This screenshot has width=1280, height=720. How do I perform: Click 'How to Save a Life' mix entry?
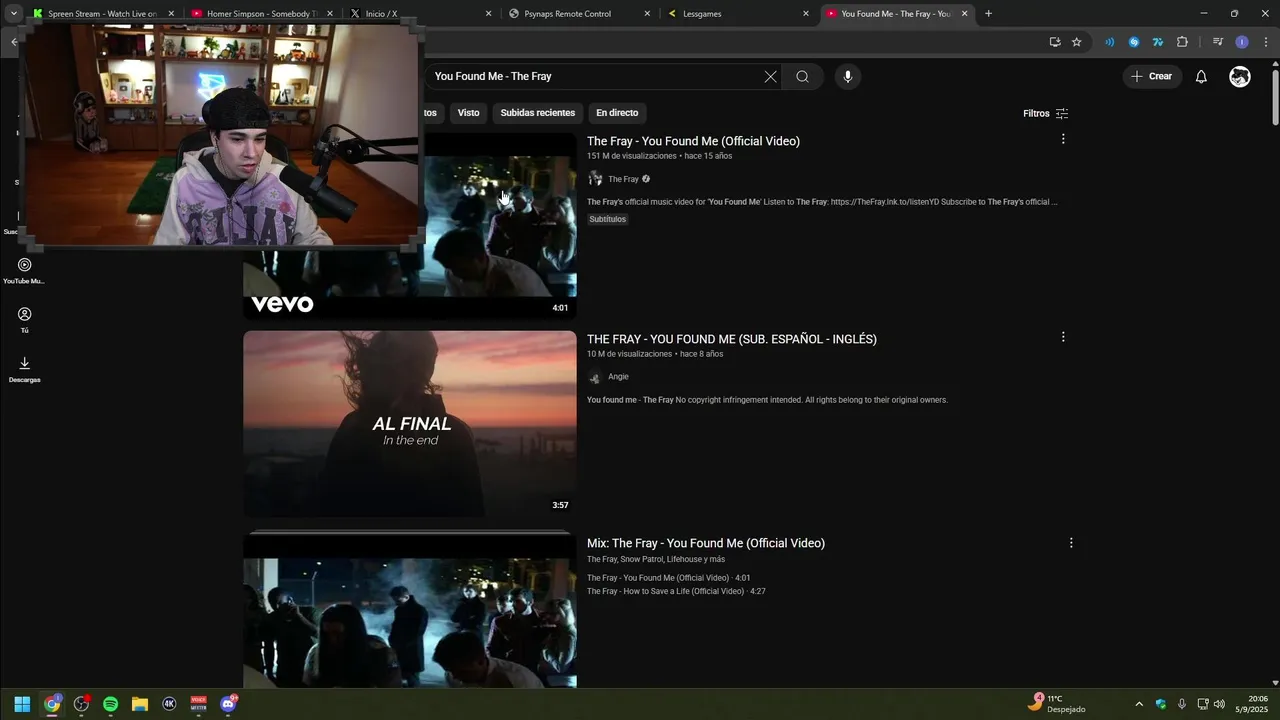click(676, 591)
